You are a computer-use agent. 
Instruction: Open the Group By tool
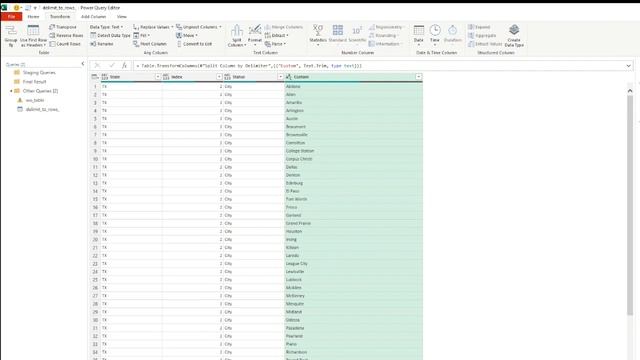point(11,35)
